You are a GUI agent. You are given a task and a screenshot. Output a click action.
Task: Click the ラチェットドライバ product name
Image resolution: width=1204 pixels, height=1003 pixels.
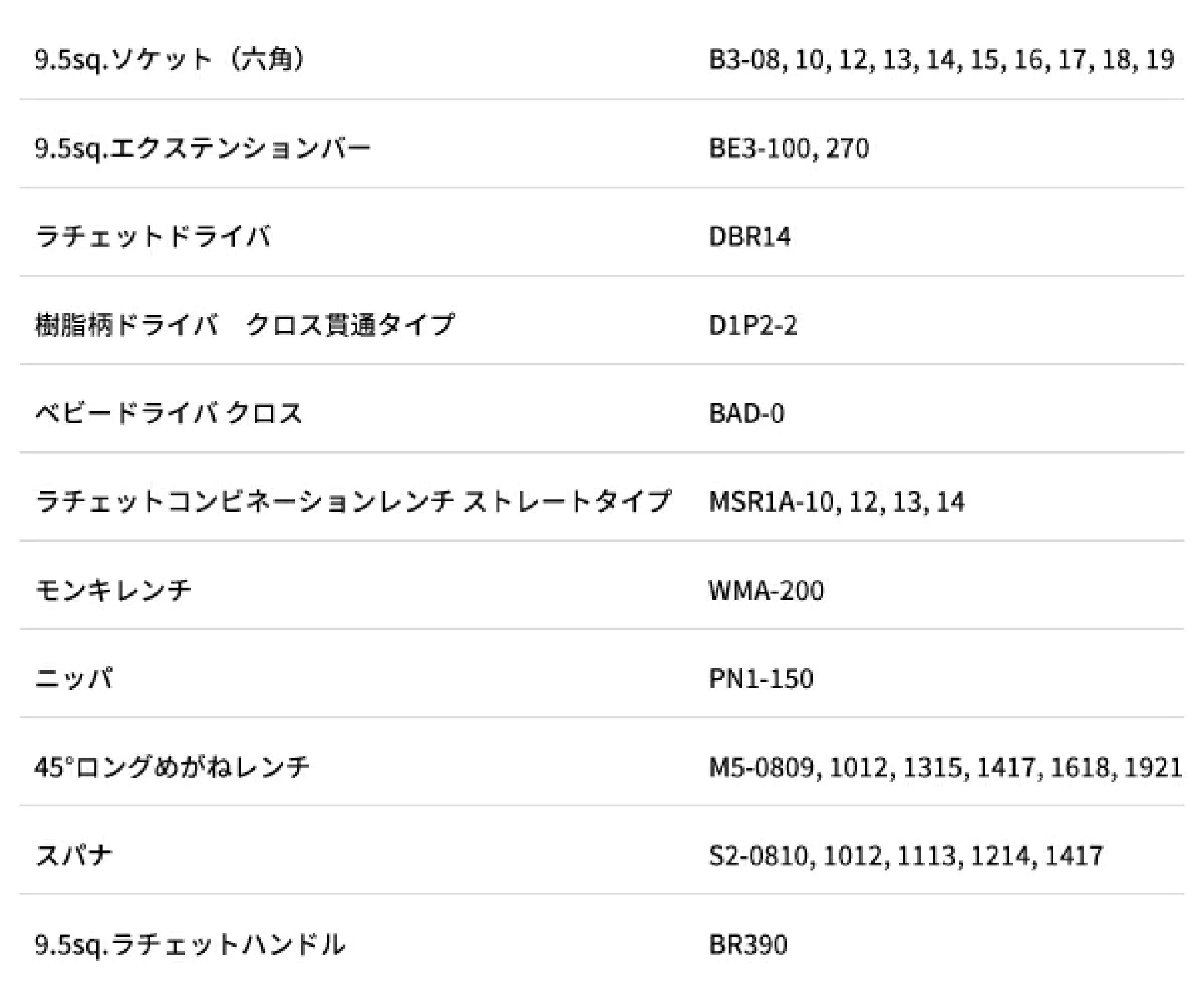pyautogui.click(x=153, y=236)
